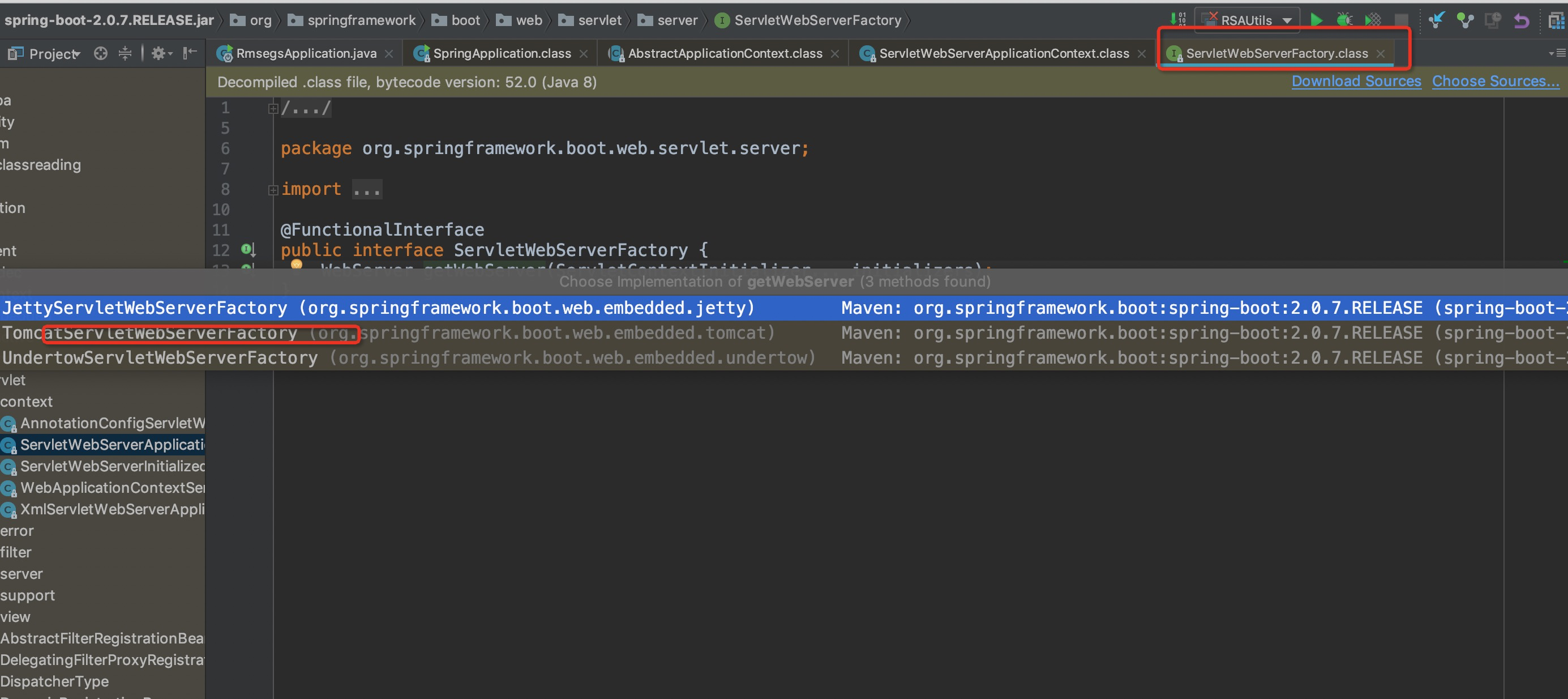Collapse all in Project panel
Viewport: 1568px width, 699px height.
point(125,54)
